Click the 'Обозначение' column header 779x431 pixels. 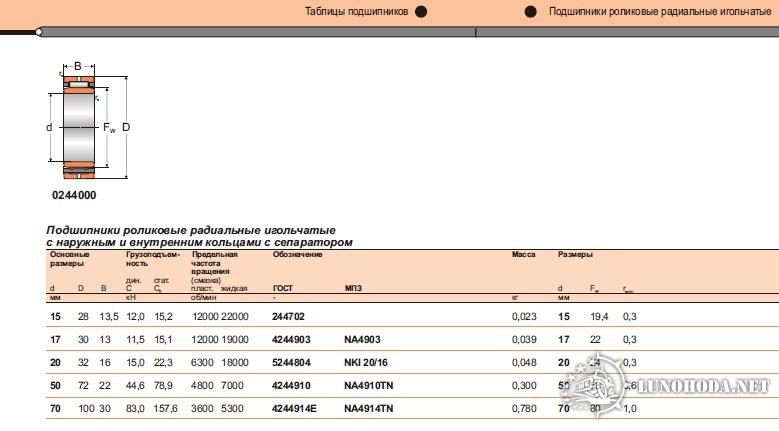pos(297,254)
